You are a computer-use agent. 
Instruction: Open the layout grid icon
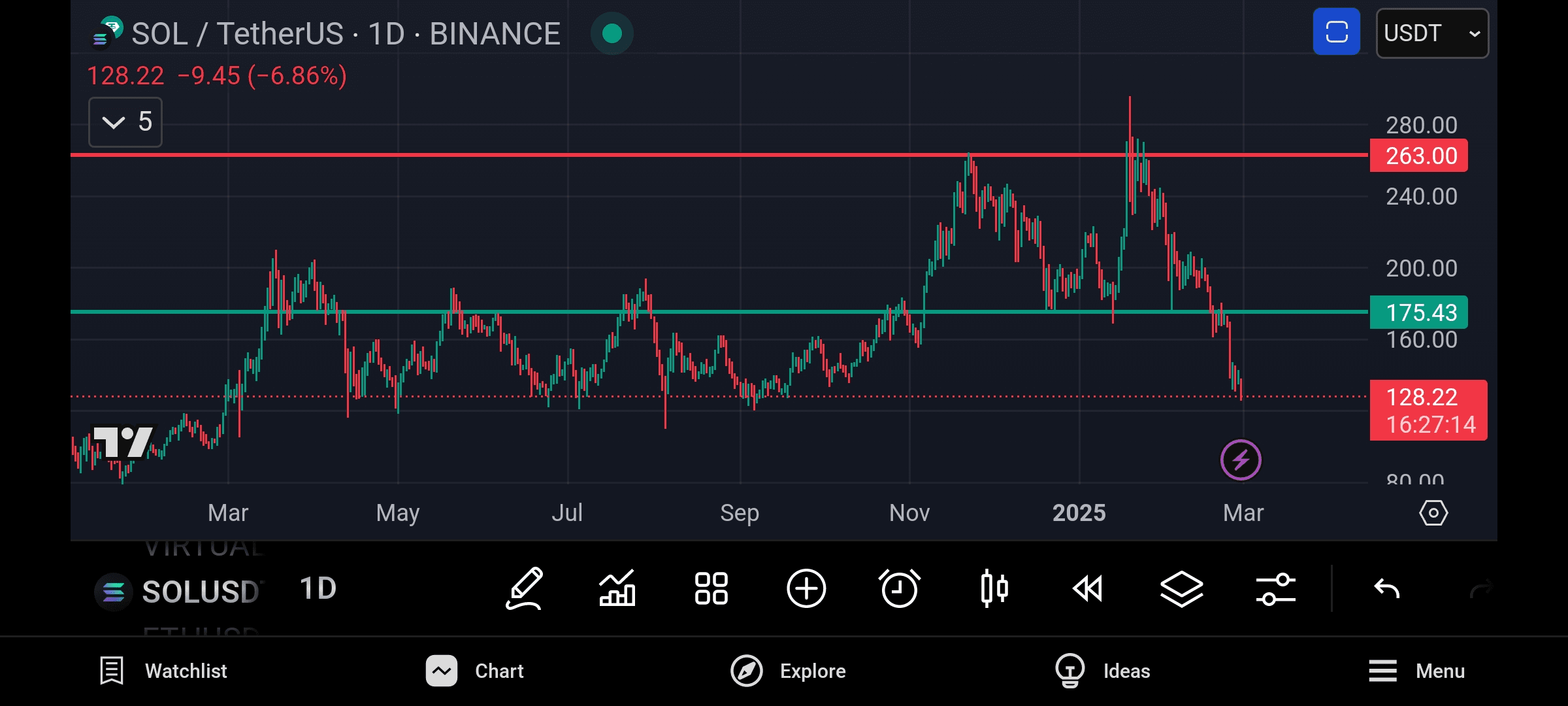pos(711,588)
